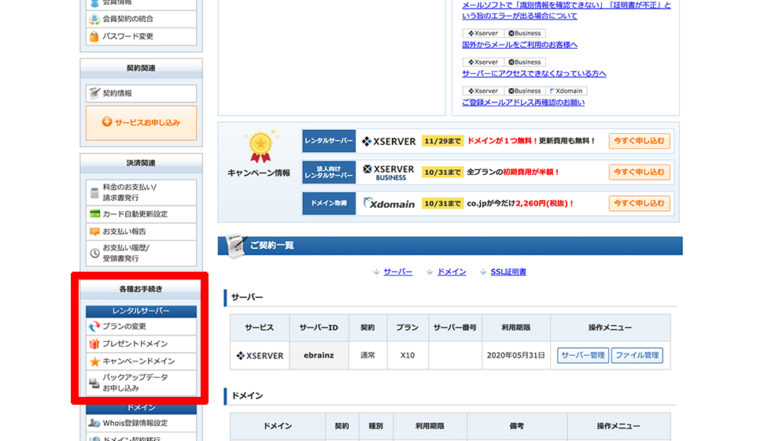Open Whois登録情報設定 menu item

141,423
